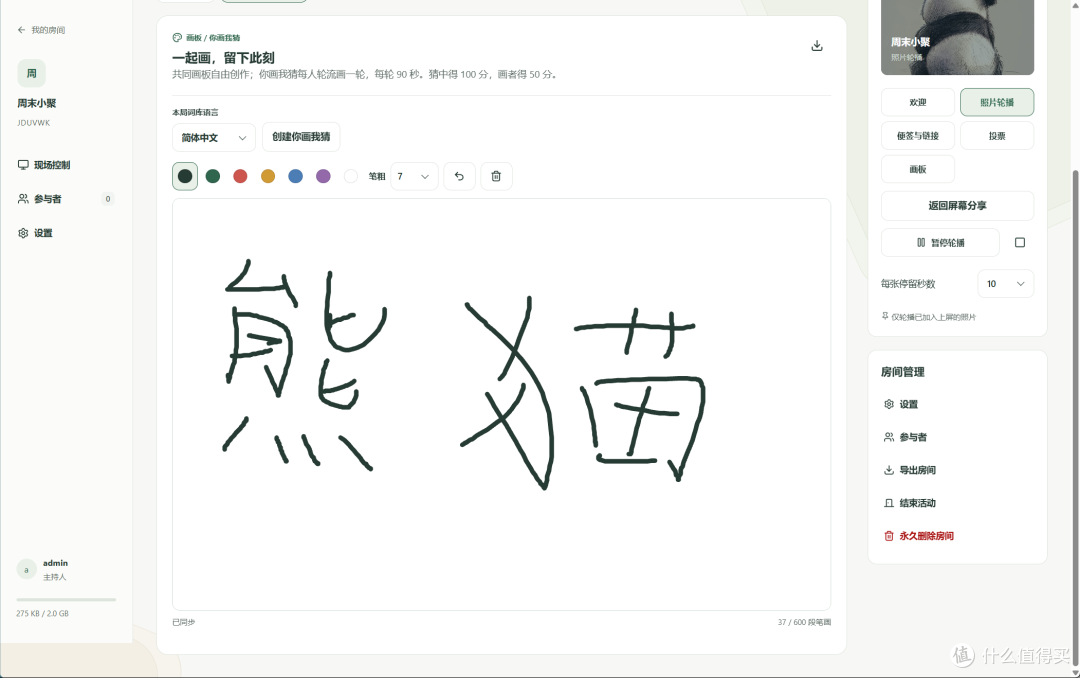The height and width of the screenshot is (678, 1080).
Task: Switch to the 画板 tab
Action: (917, 169)
